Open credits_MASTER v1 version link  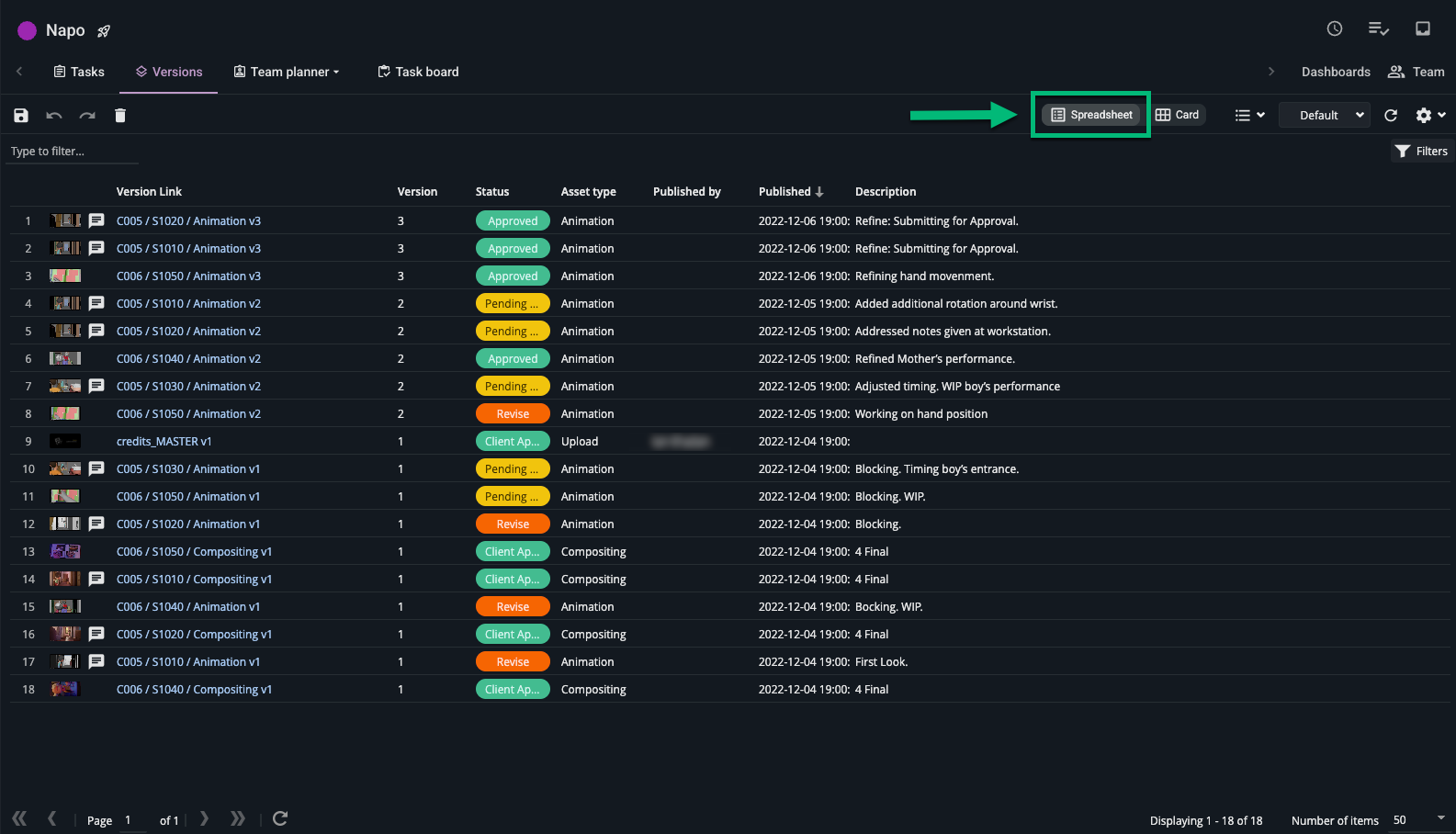[164, 441]
